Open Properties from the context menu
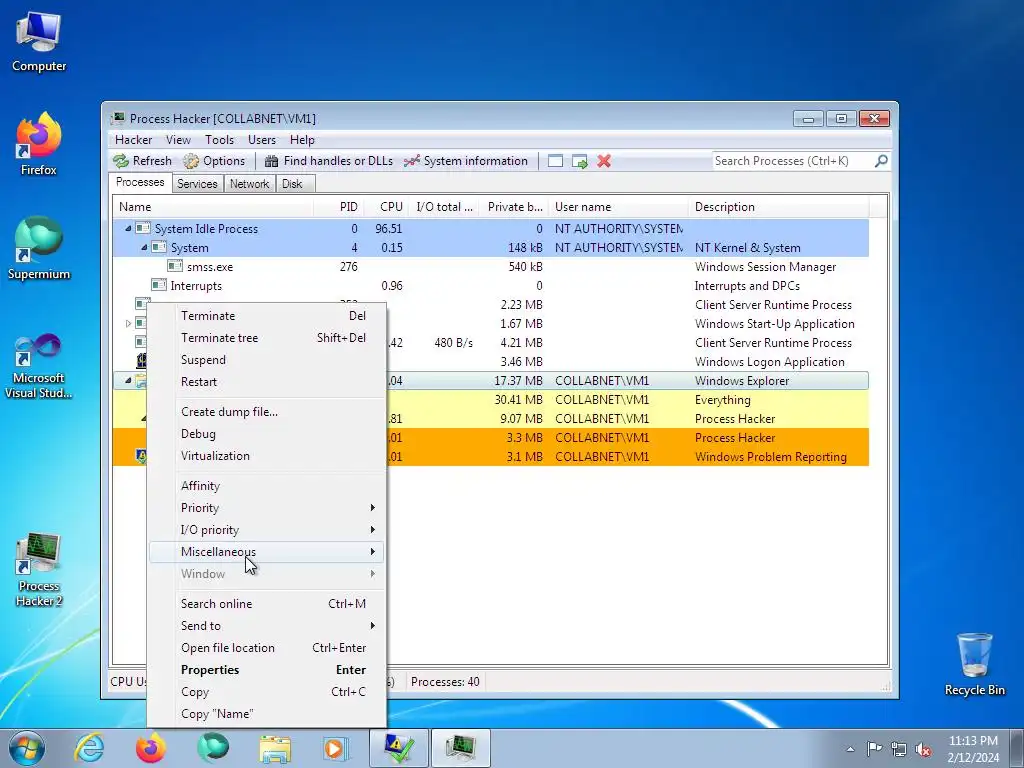This screenshot has height=768, width=1024. 266,670
